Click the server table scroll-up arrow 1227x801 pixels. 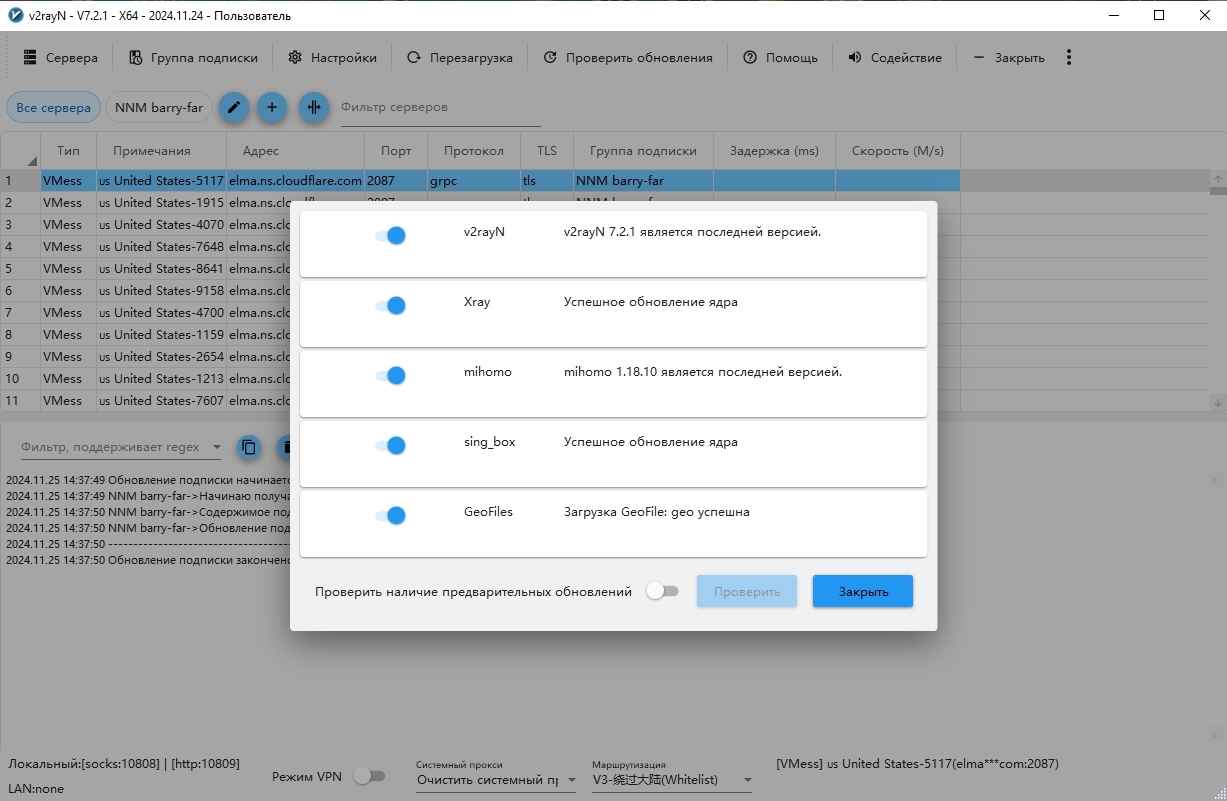click(x=1217, y=181)
